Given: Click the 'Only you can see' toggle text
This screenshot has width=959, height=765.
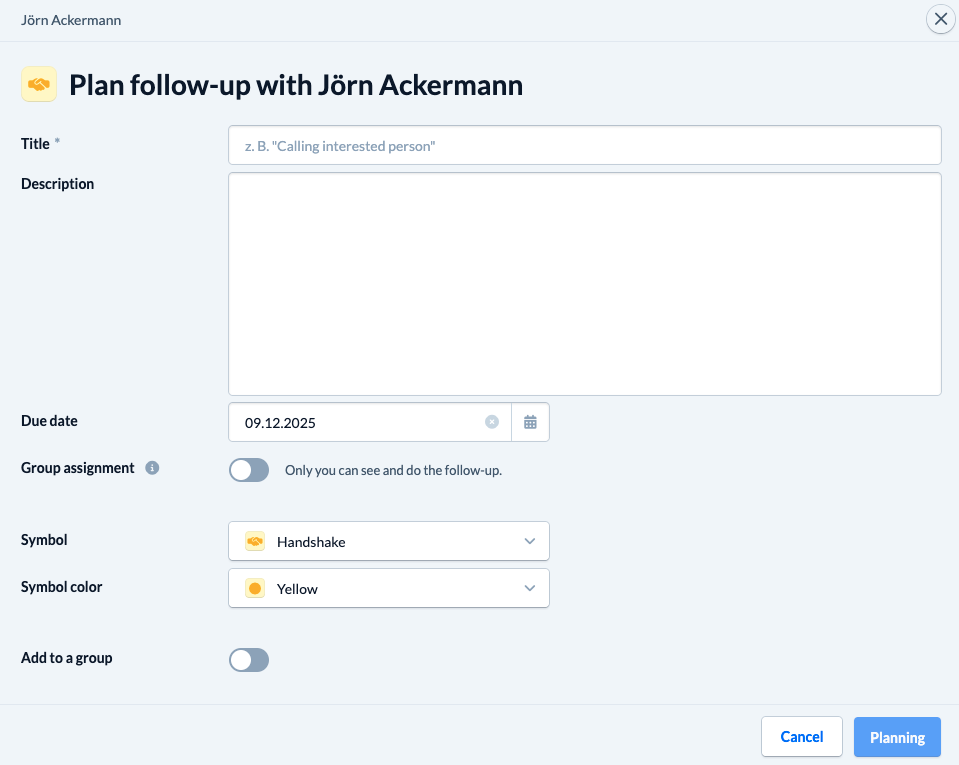Looking at the screenshot, I should coord(393,470).
